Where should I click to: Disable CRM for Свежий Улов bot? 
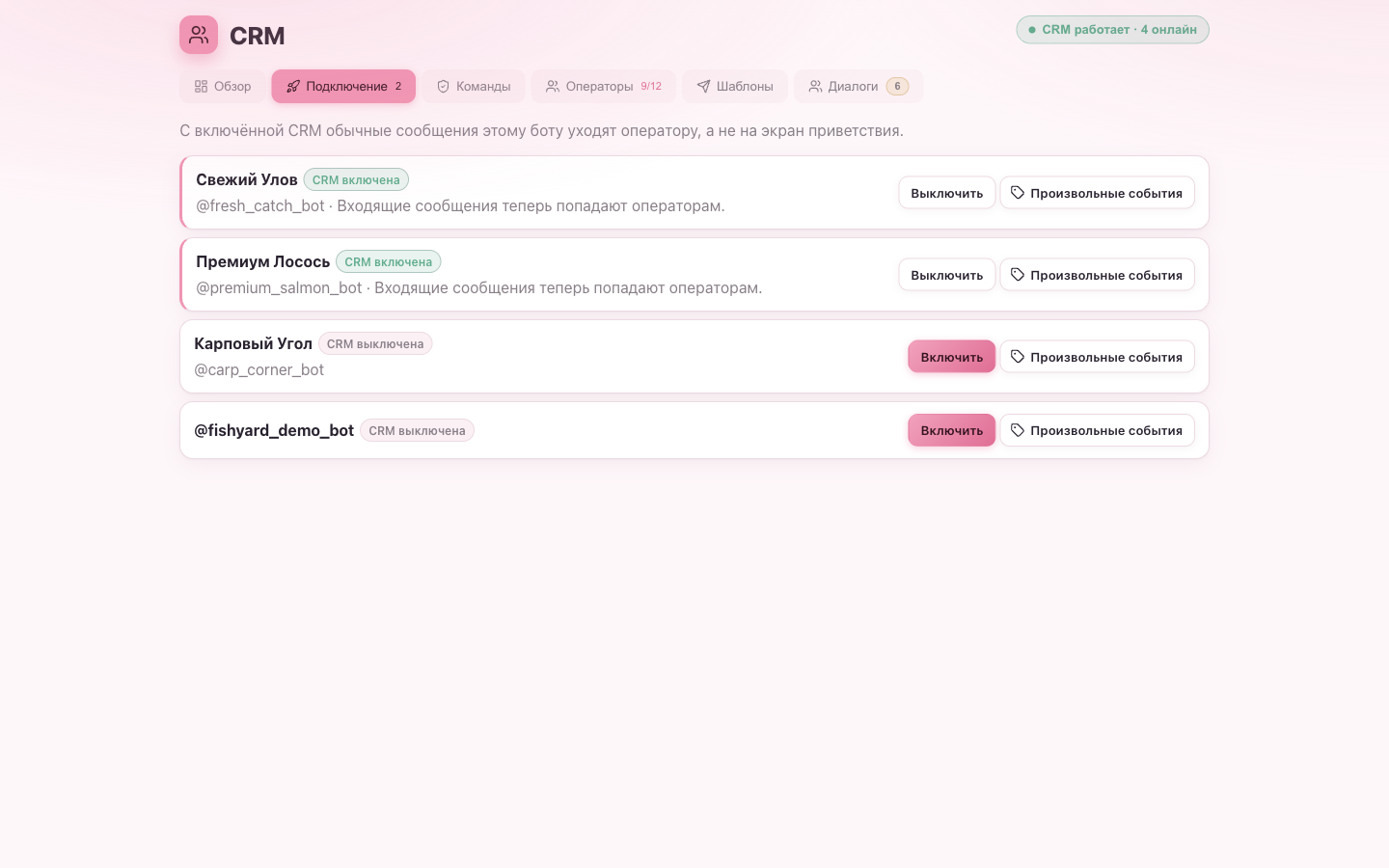click(947, 193)
